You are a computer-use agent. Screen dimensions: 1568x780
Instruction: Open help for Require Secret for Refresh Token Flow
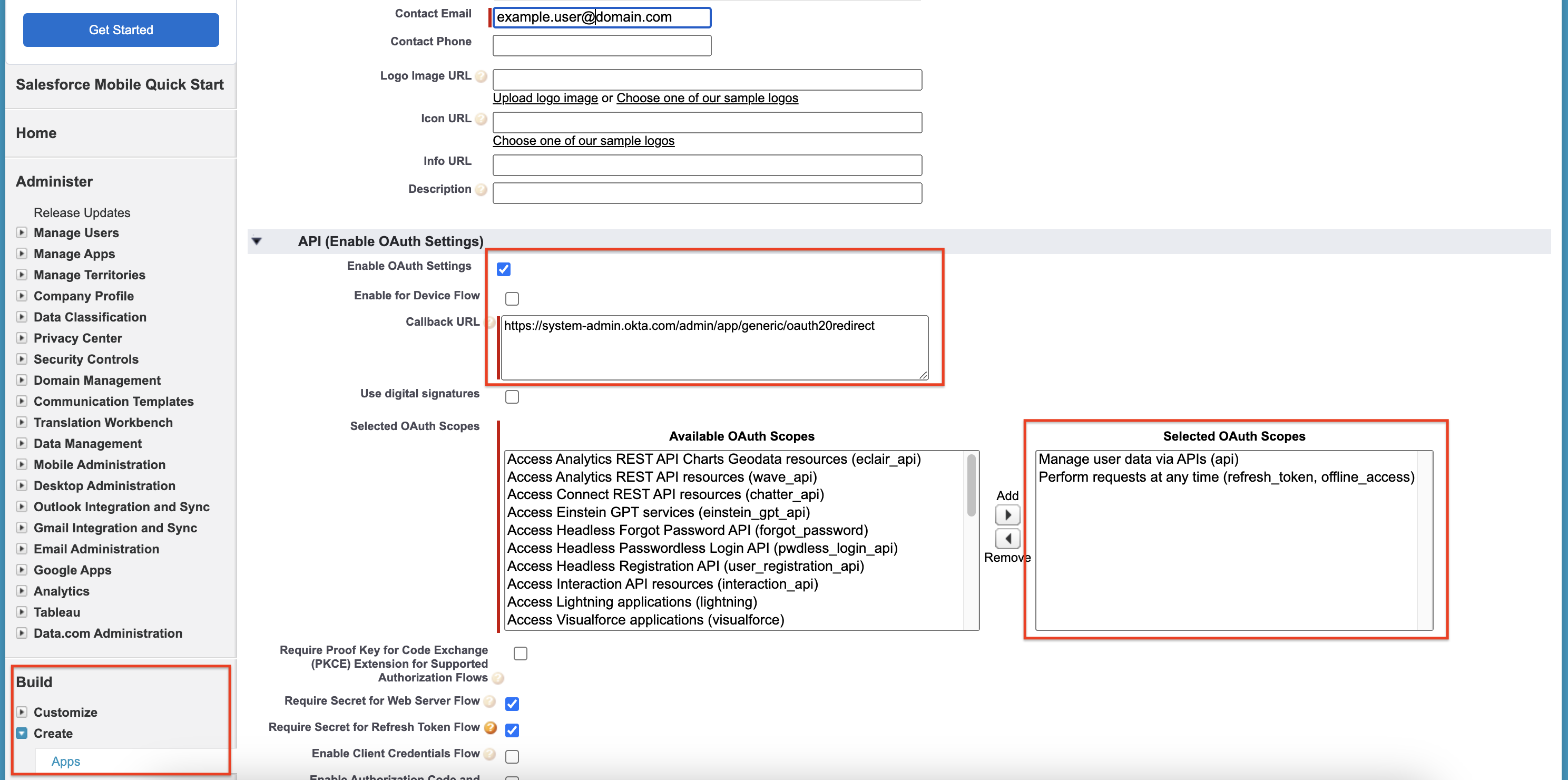tap(491, 728)
